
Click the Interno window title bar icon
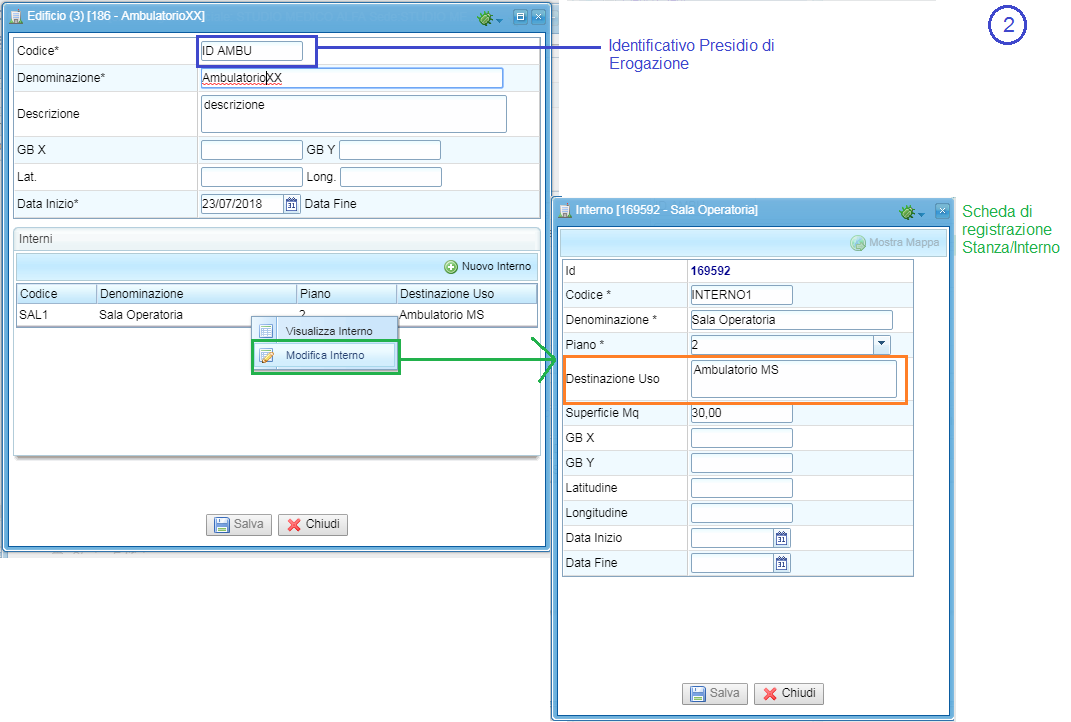coord(565,210)
